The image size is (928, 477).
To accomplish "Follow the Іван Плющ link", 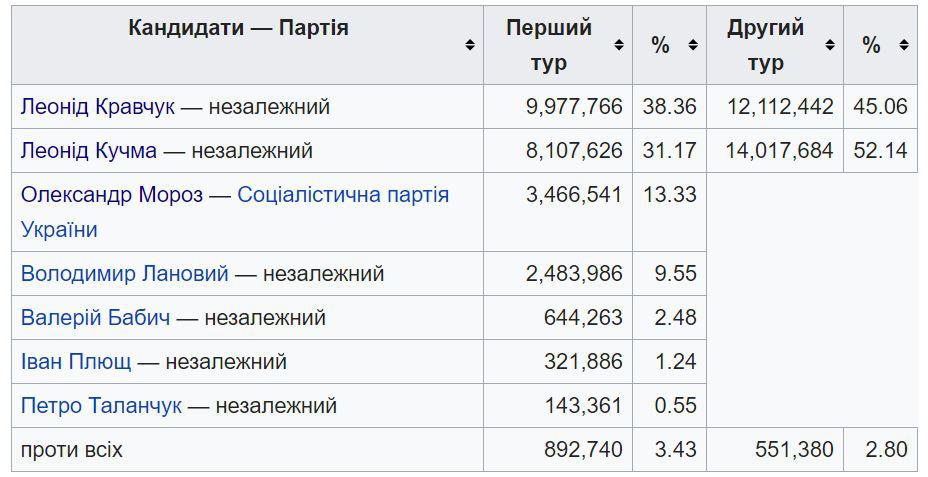I will [76, 361].
